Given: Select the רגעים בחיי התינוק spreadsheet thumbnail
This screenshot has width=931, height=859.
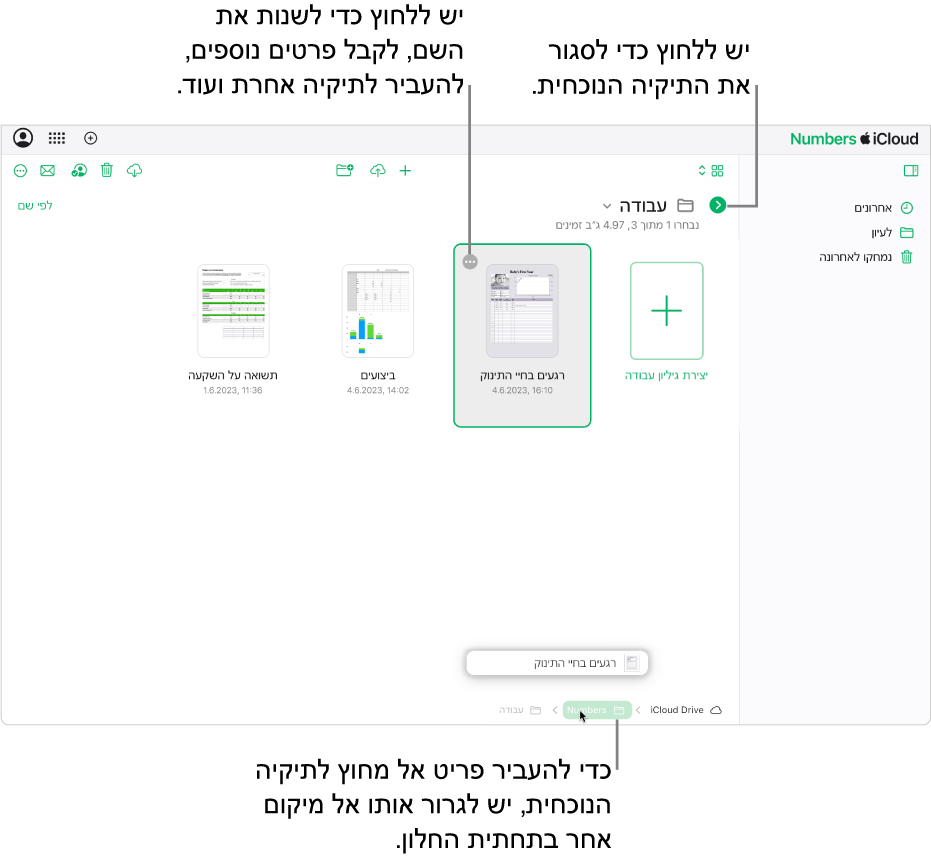Looking at the screenshot, I should 522,311.
